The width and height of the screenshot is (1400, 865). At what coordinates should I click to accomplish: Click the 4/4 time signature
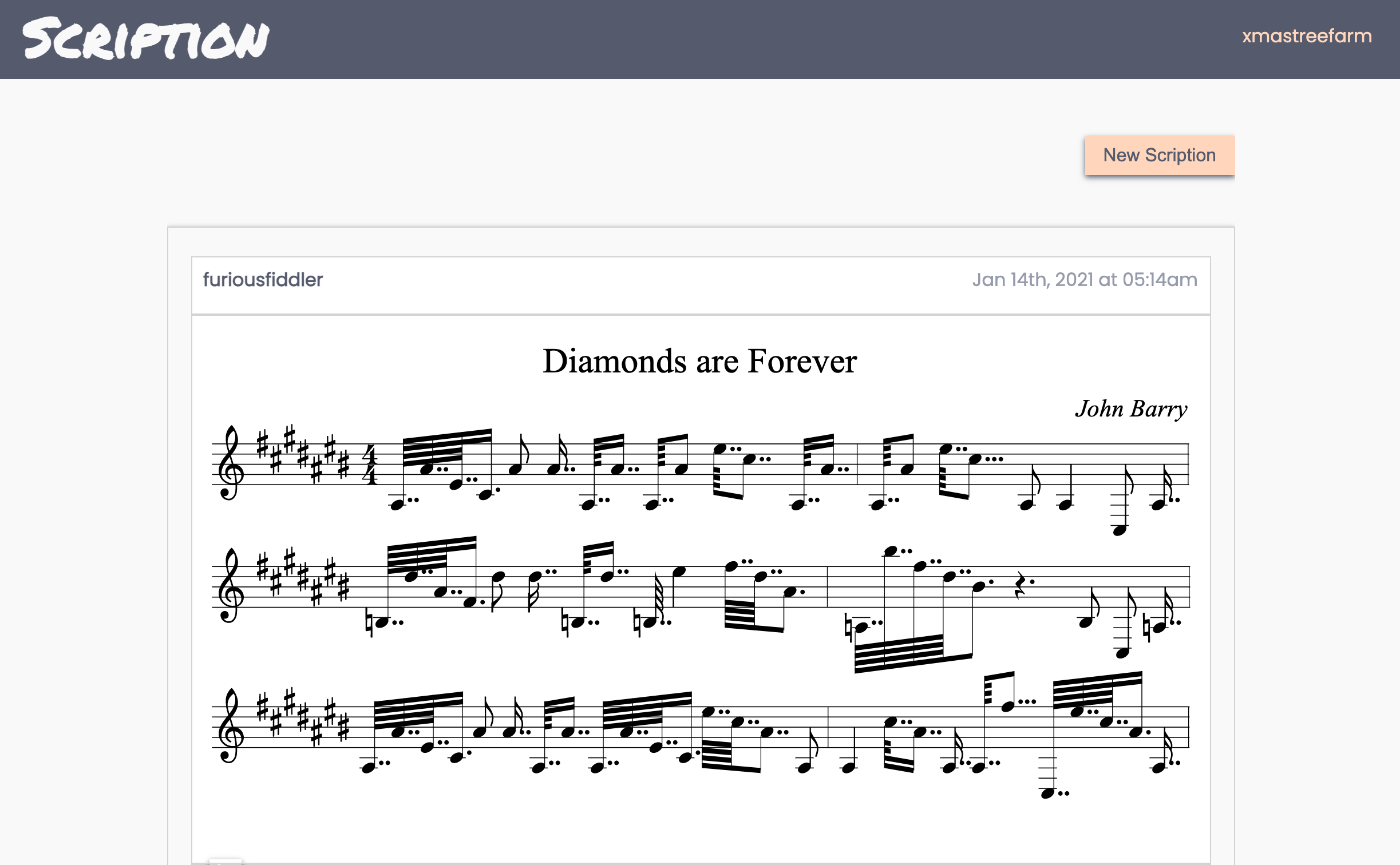coord(371,464)
